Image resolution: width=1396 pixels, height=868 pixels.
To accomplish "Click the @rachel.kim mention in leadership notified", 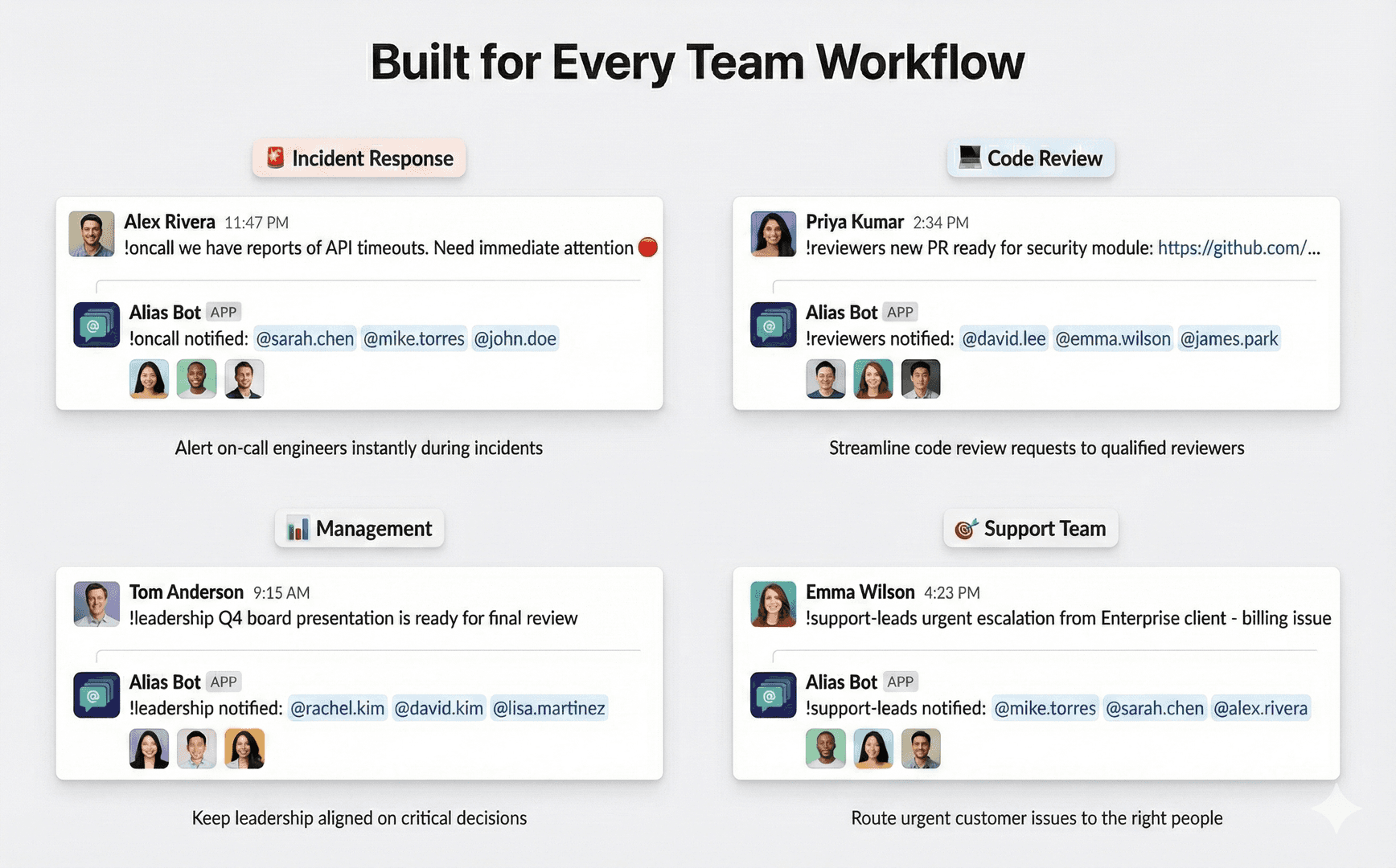I will [337, 709].
